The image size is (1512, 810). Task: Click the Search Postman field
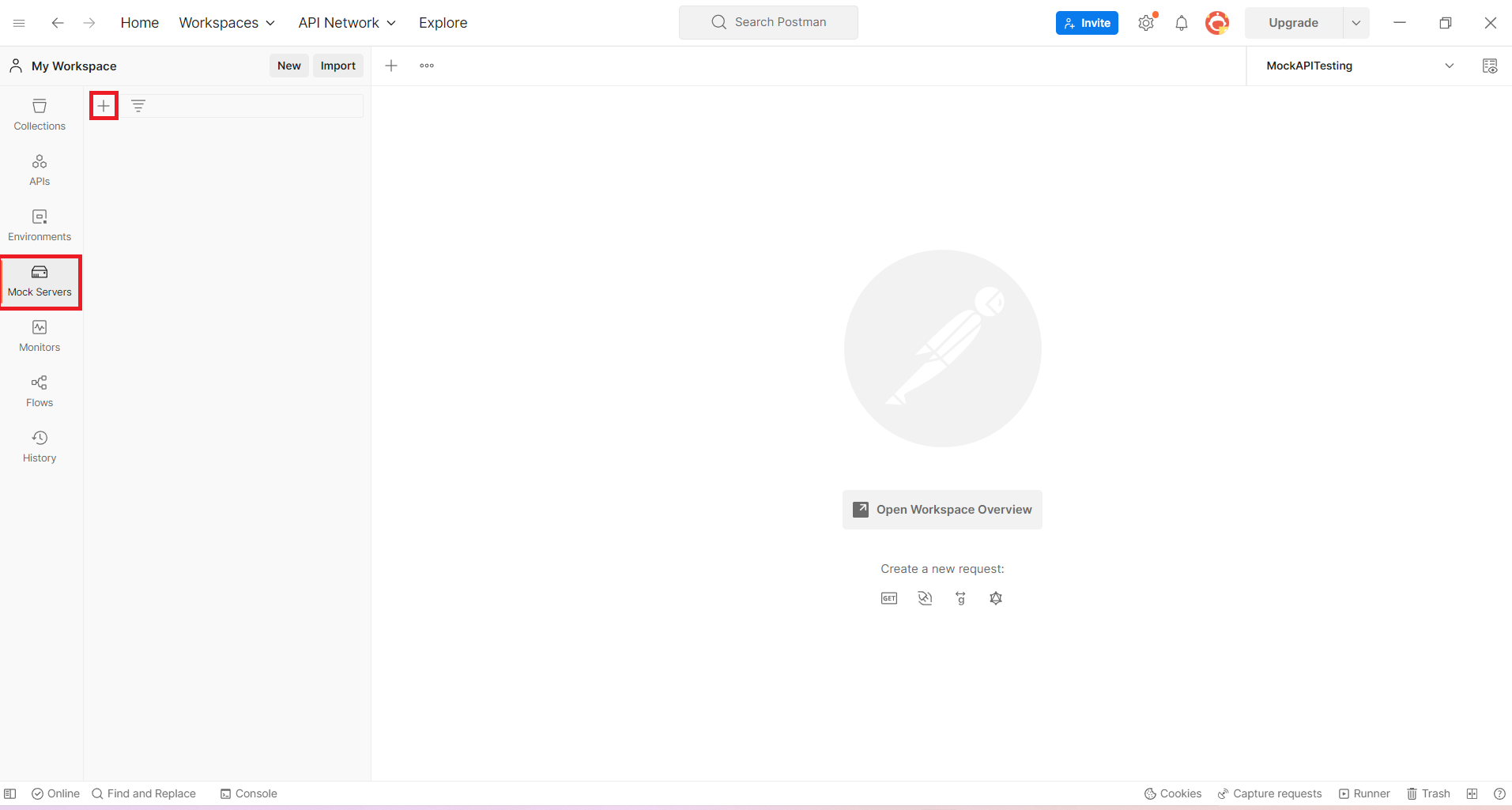click(x=768, y=22)
